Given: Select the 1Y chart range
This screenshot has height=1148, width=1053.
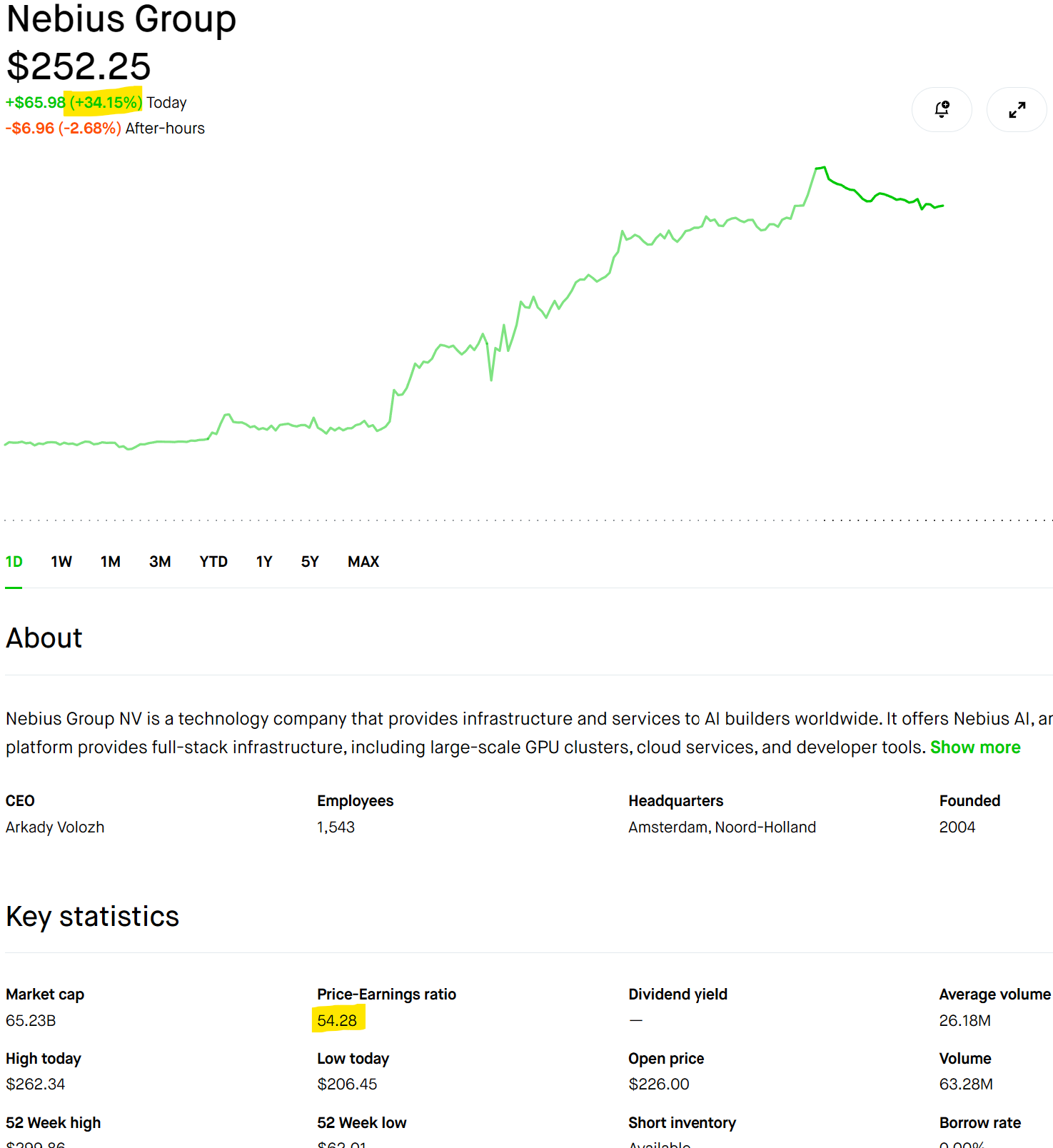Looking at the screenshot, I should click(264, 562).
